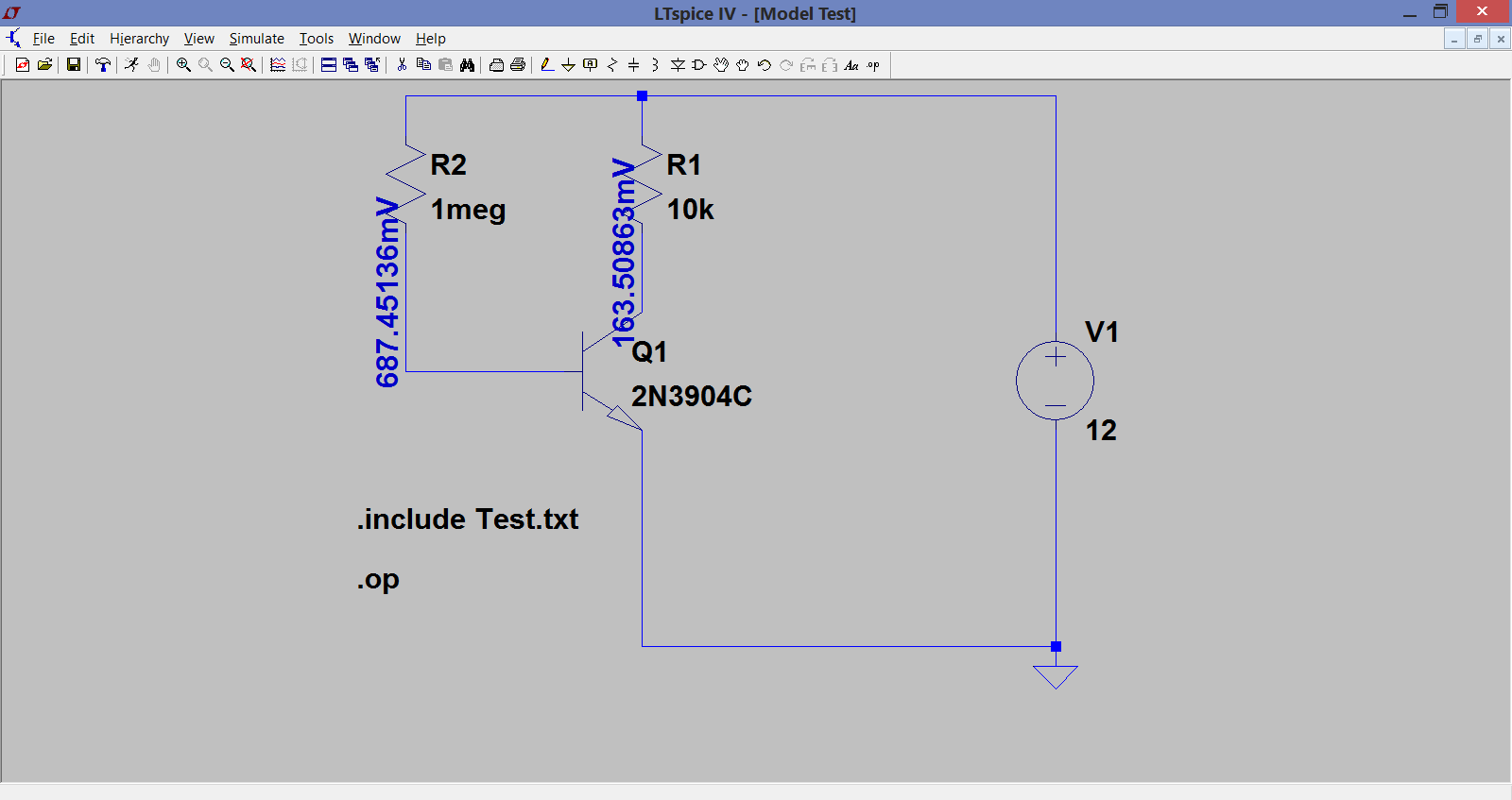Select the Diode placement tool
The image size is (1512, 800).
pos(678,65)
